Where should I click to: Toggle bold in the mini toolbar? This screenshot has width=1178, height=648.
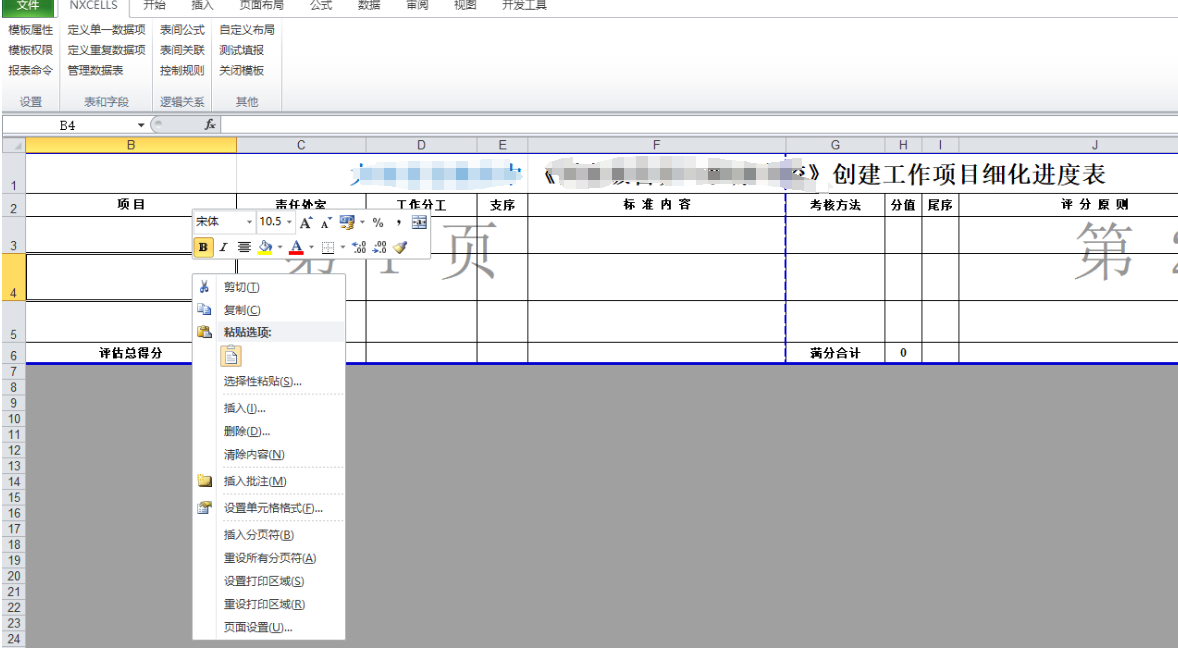204,247
